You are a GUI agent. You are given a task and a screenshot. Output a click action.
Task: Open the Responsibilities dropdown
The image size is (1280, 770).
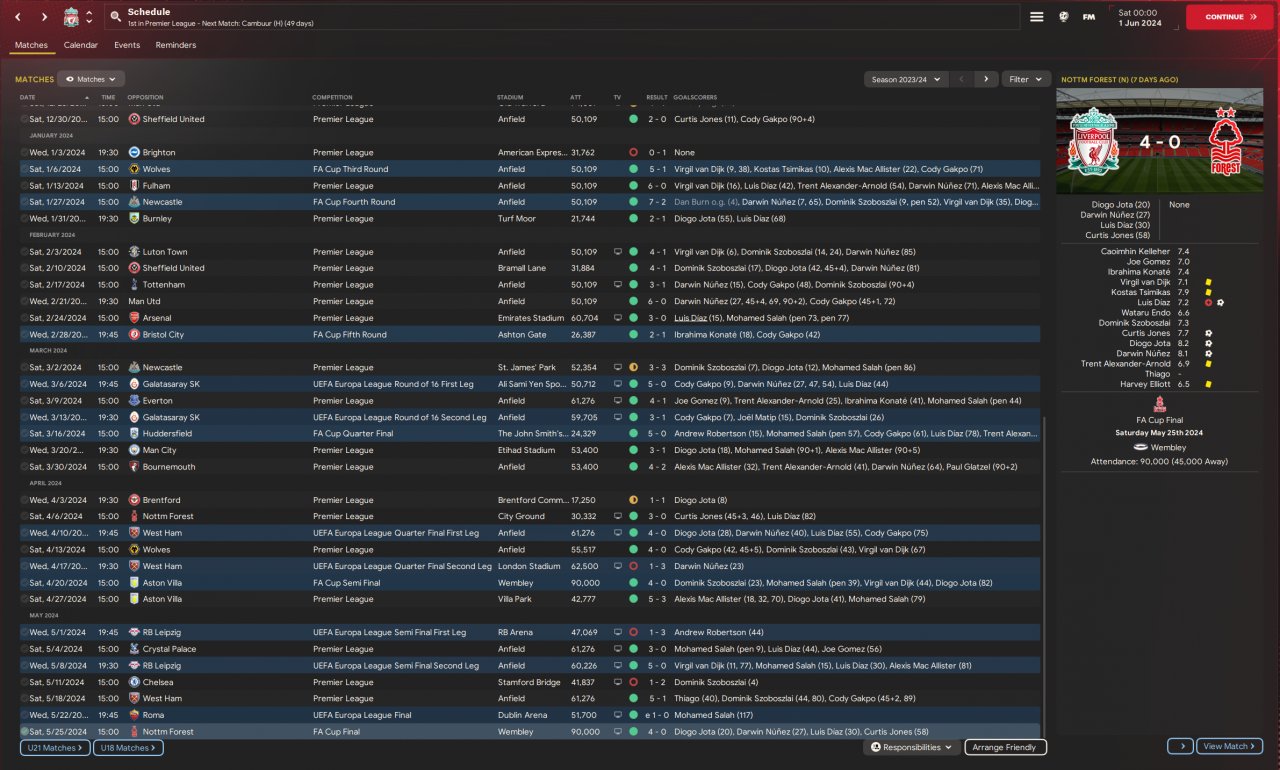(x=911, y=747)
